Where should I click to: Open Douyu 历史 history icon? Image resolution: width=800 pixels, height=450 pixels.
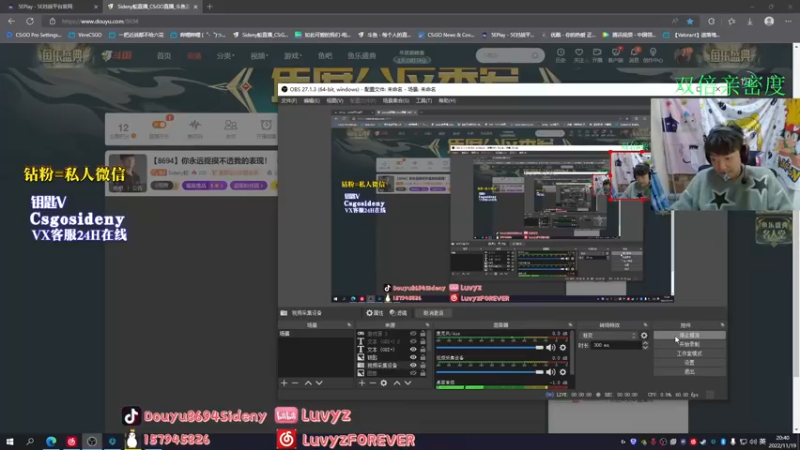[561, 56]
